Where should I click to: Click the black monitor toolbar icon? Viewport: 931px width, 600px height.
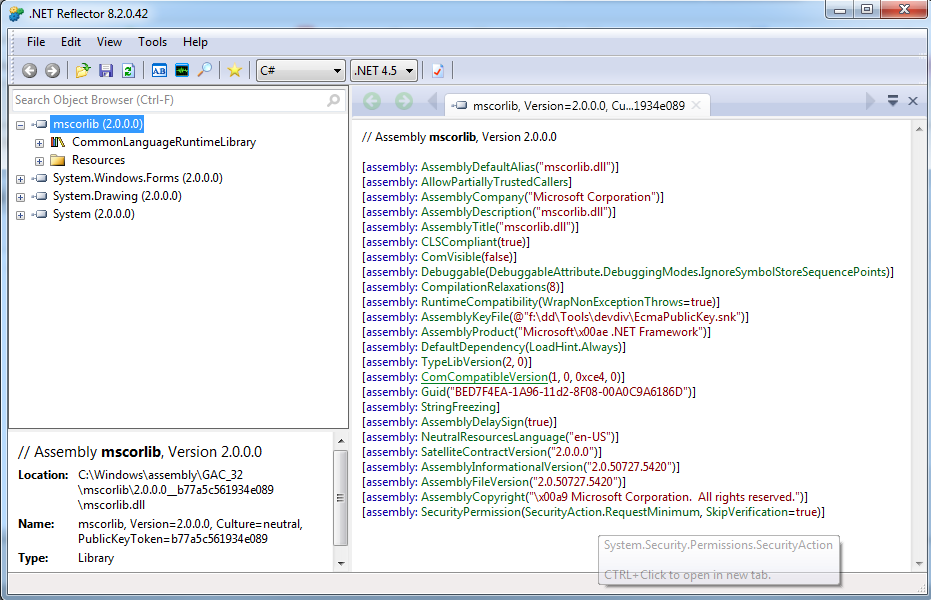click(182, 71)
